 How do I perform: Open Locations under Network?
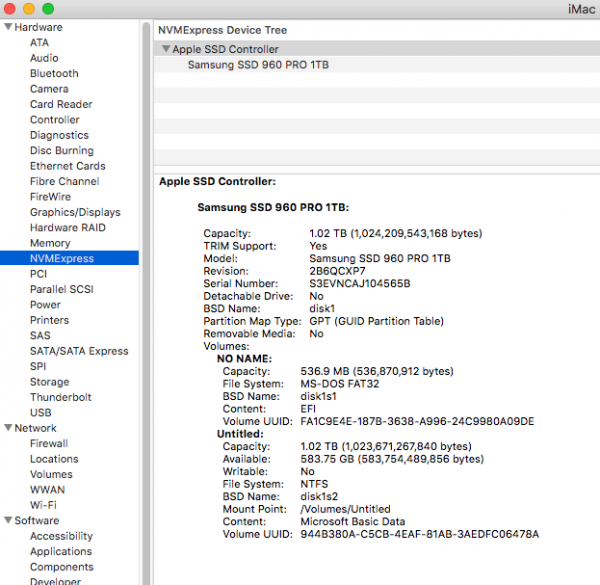pyautogui.click(x=54, y=459)
